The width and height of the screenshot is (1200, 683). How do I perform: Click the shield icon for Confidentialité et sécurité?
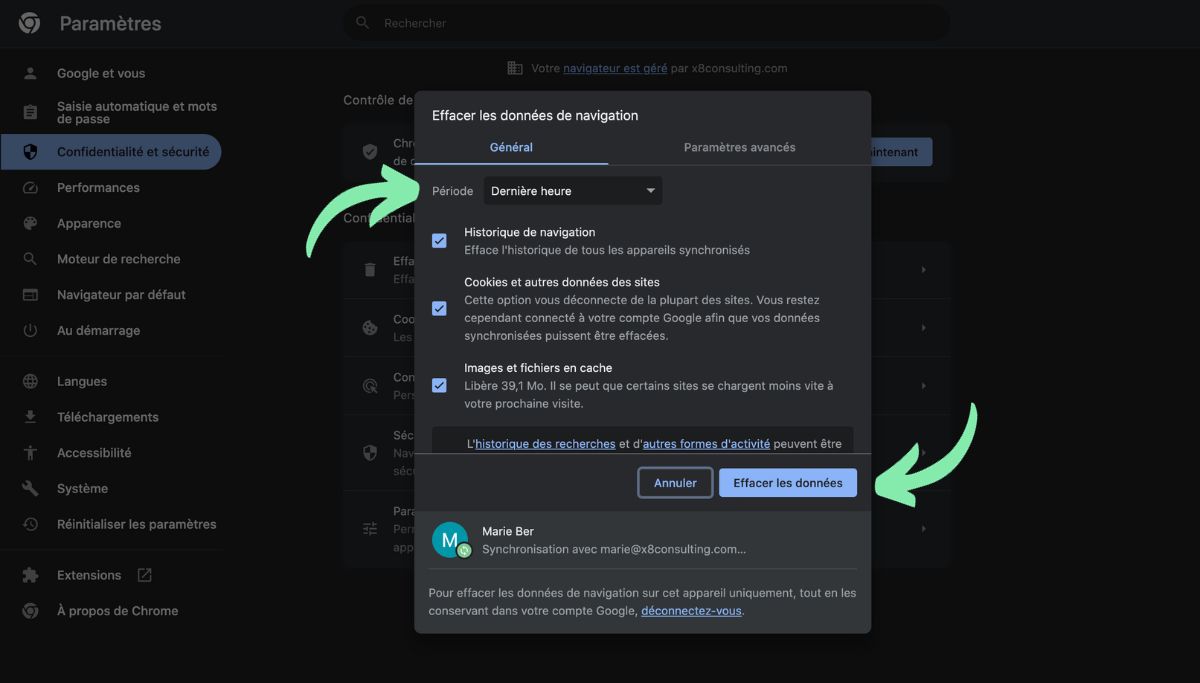pos(30,152)
